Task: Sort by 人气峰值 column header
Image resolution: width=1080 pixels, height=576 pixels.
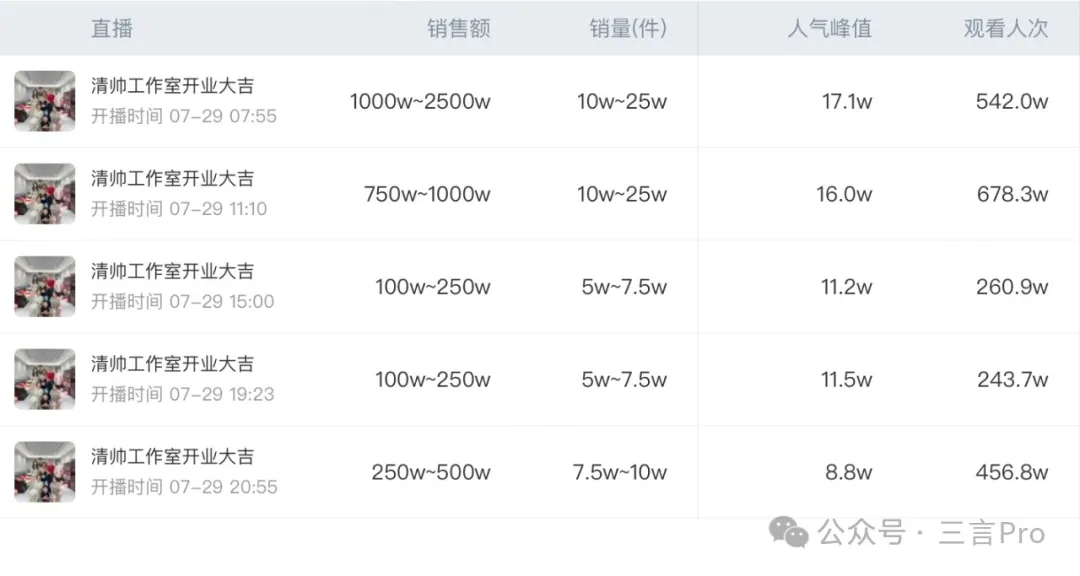Action: (x=829, y=29)
